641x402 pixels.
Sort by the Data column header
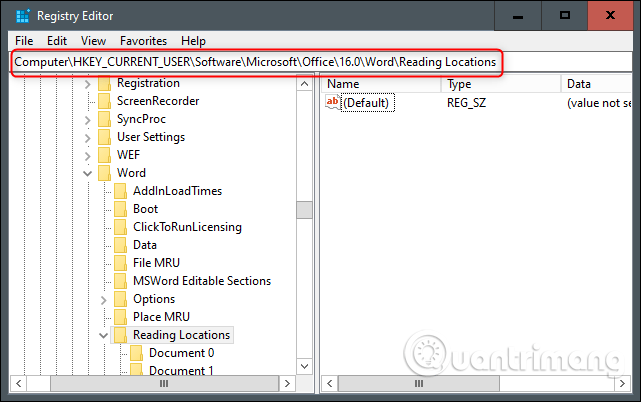pos(597,84)
